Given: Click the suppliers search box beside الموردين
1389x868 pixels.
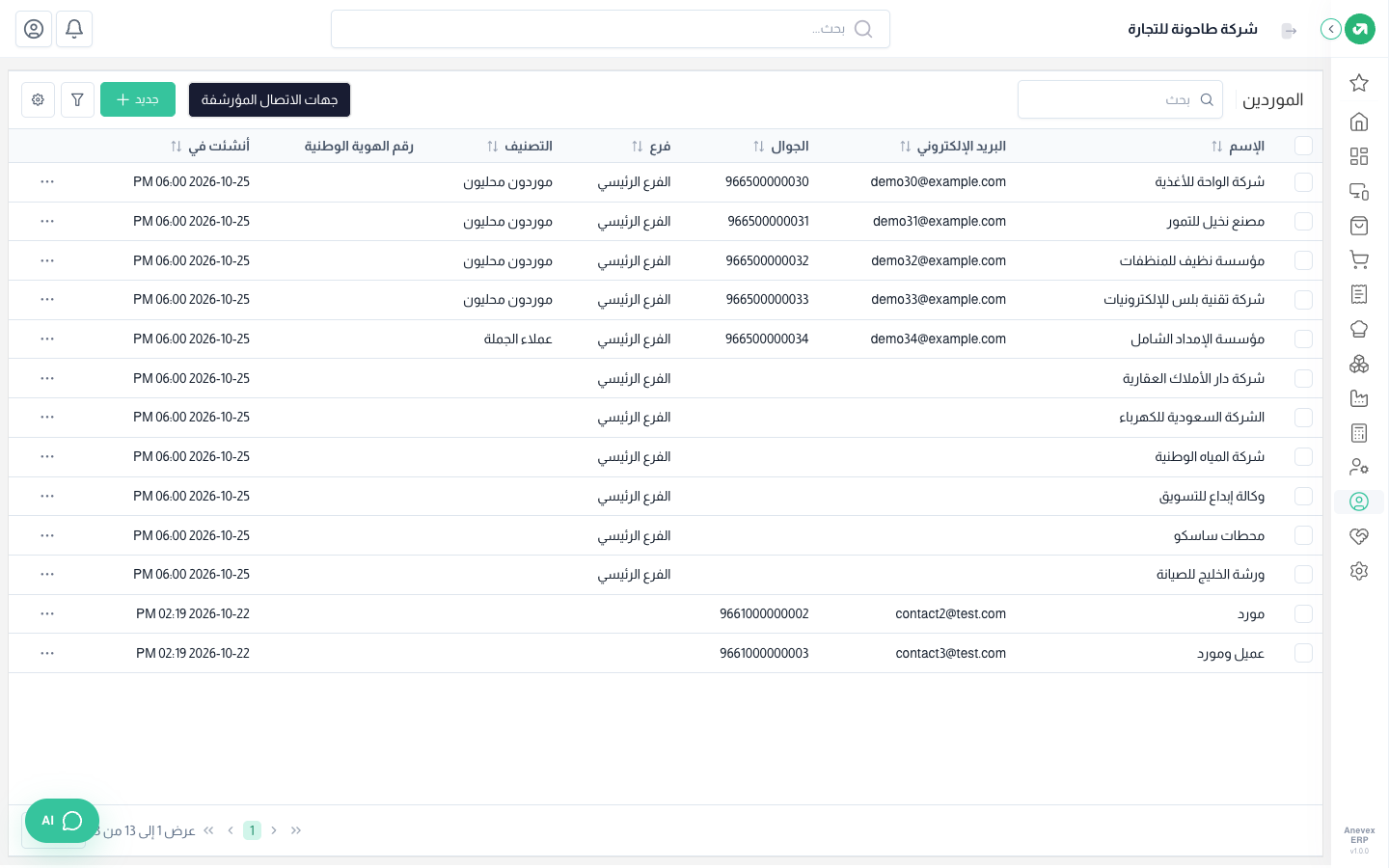Looking at the screenshot, I should (1120, 99).
